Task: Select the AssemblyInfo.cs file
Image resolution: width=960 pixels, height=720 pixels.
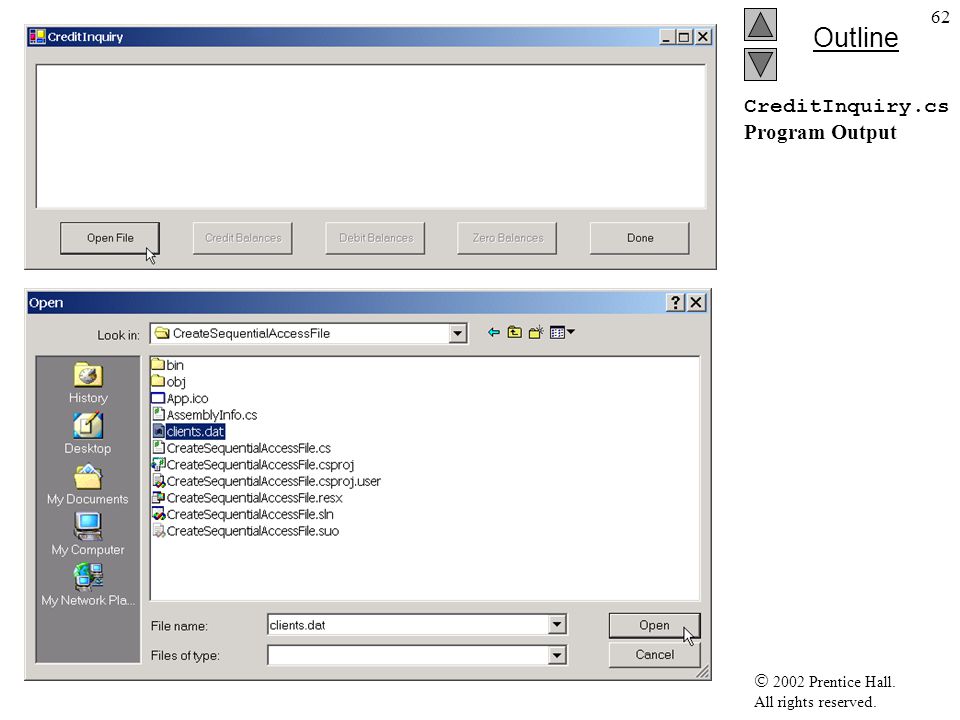Action: pyautogui.click(x=204, y=414)
